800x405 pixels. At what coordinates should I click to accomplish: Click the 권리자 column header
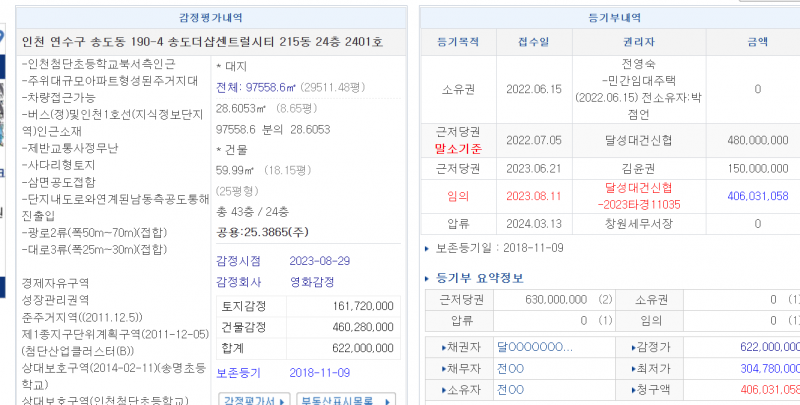coord(639,42)
